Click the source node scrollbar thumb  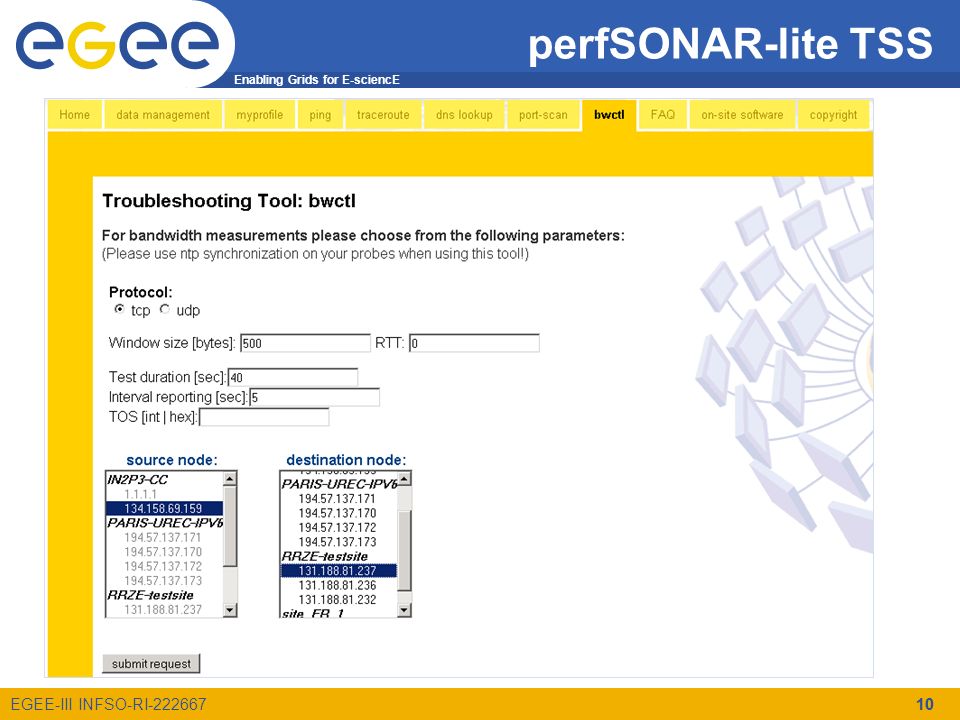[x=230, y=527]
